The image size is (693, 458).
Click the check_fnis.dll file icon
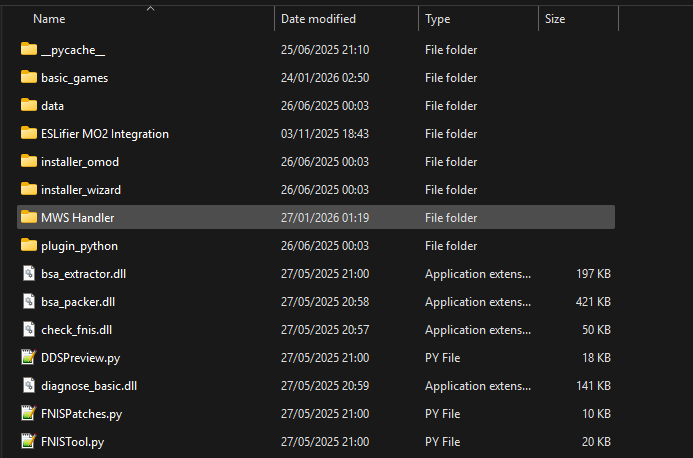click(x=28, y=330)
